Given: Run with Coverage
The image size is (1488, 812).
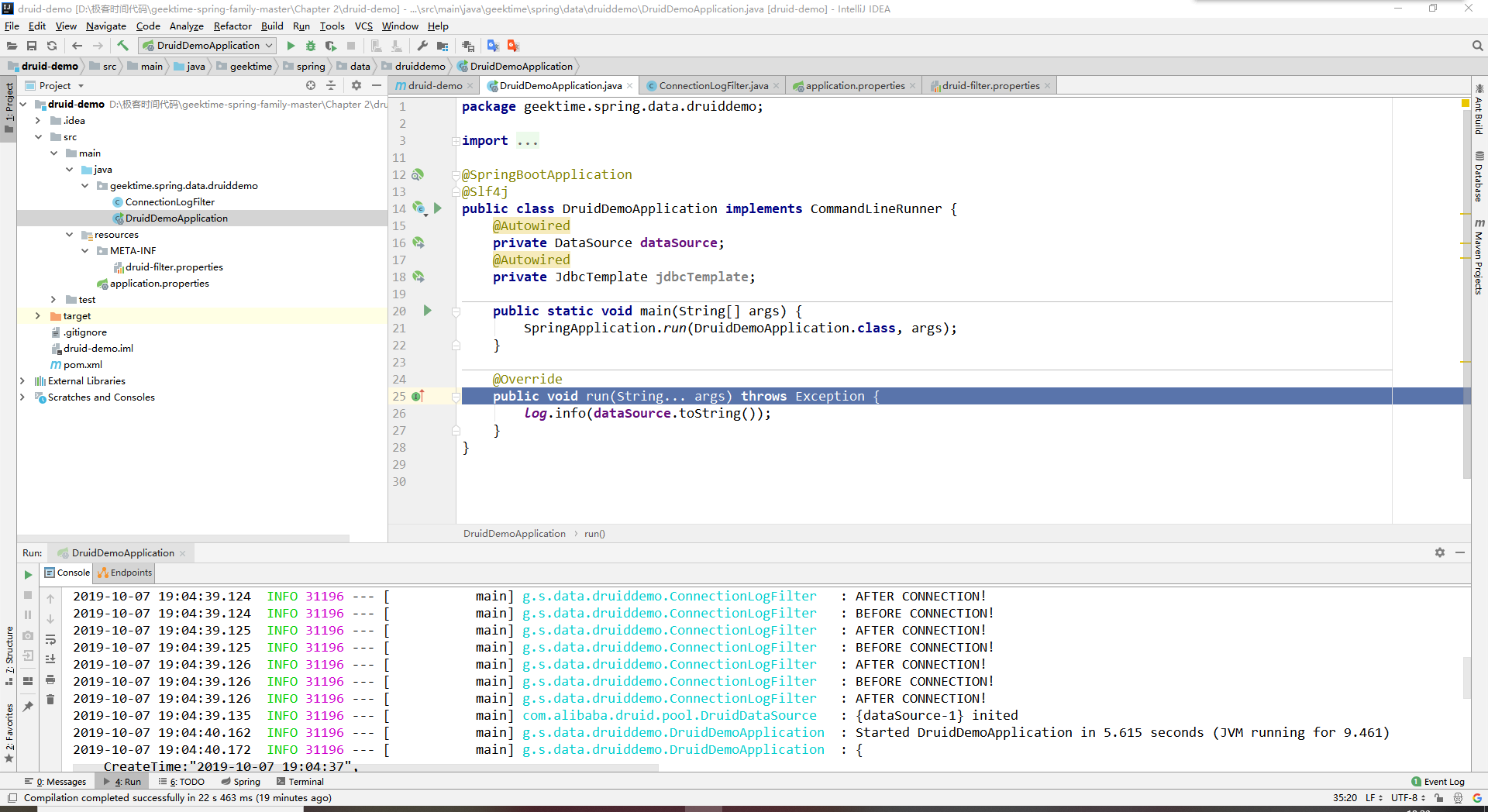Looking at the screenshot, I should tap(331, 45).
